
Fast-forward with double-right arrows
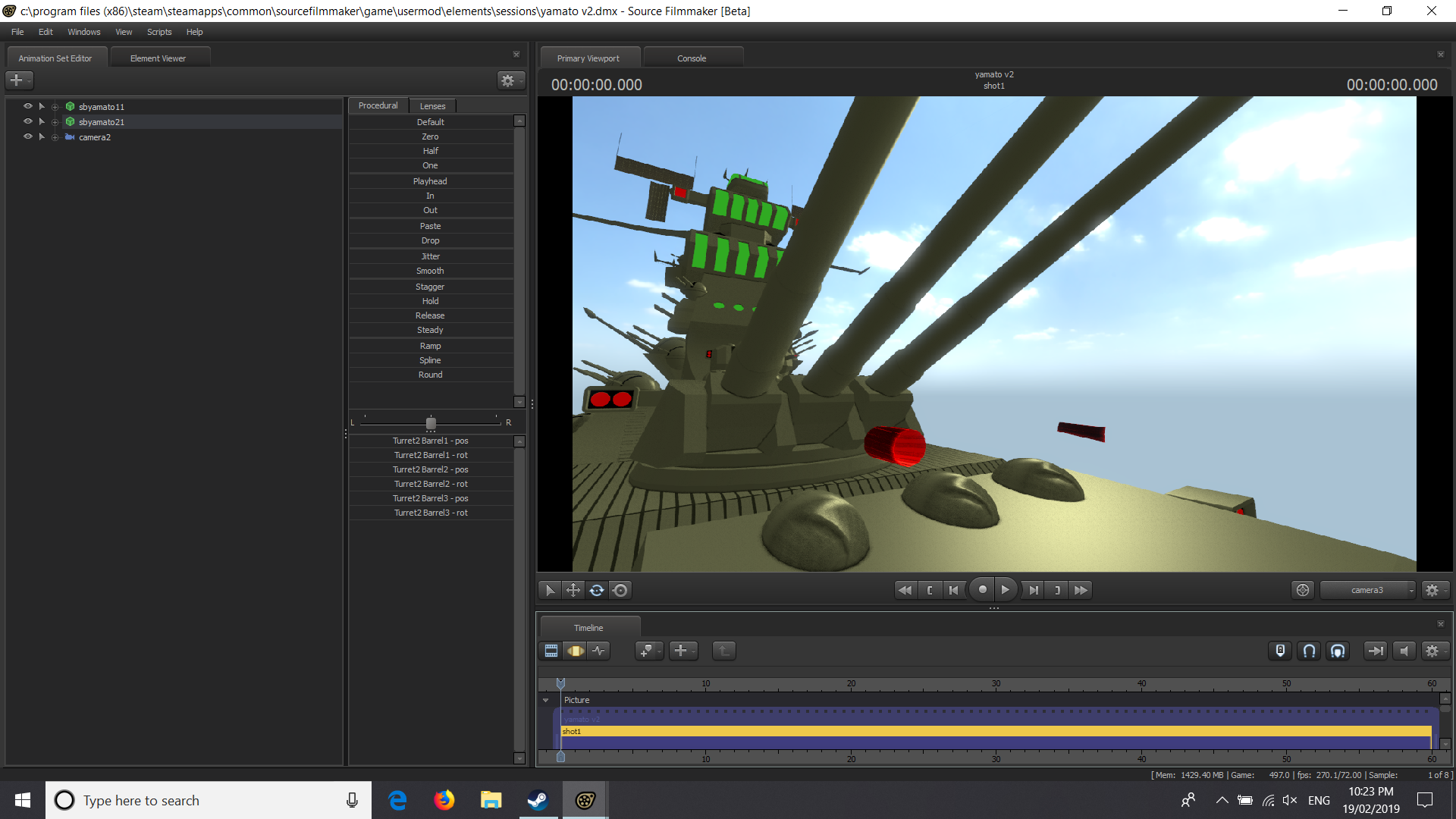point(1081,590)
